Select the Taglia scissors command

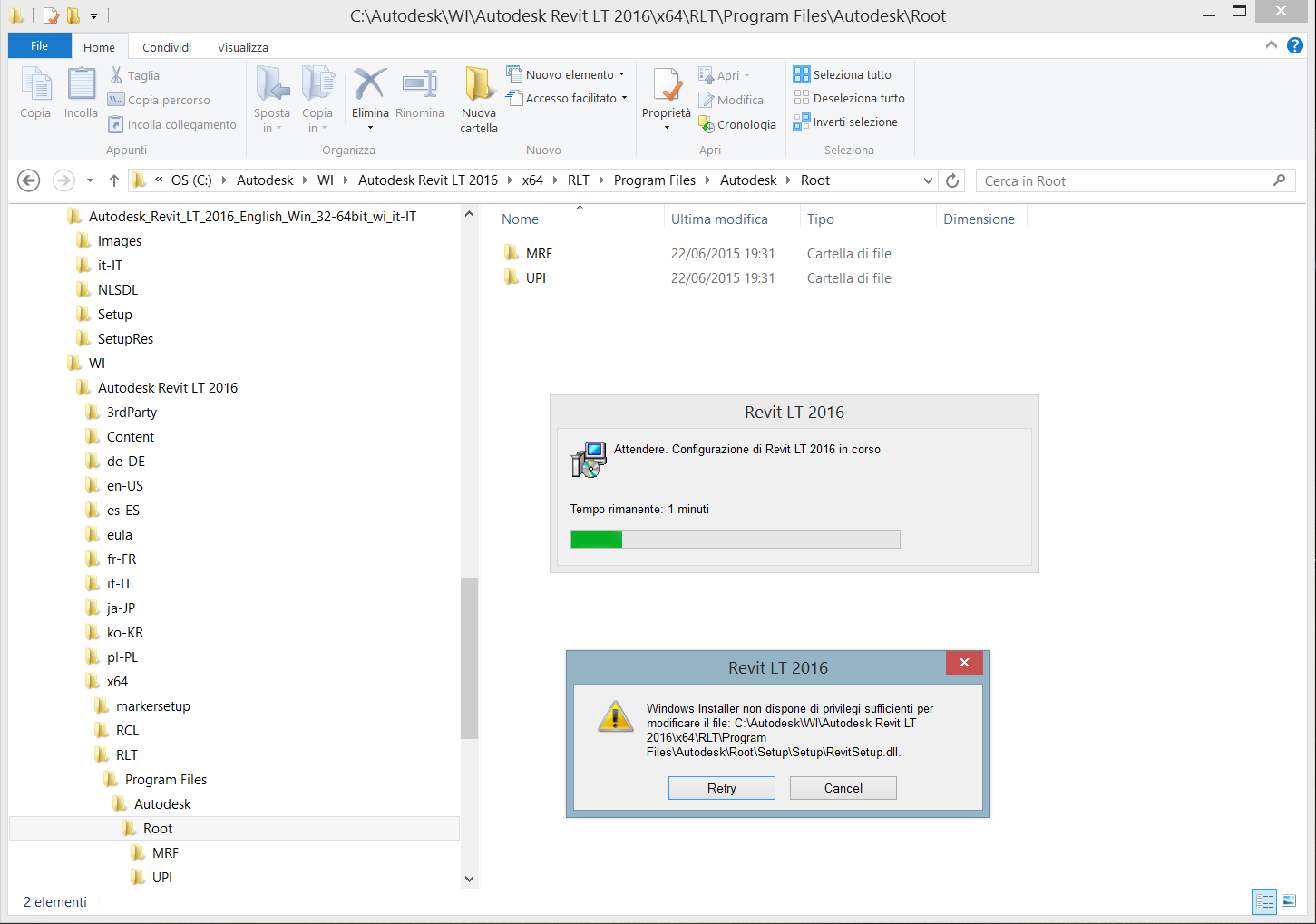pyautogui.click(x=134, y=75)
